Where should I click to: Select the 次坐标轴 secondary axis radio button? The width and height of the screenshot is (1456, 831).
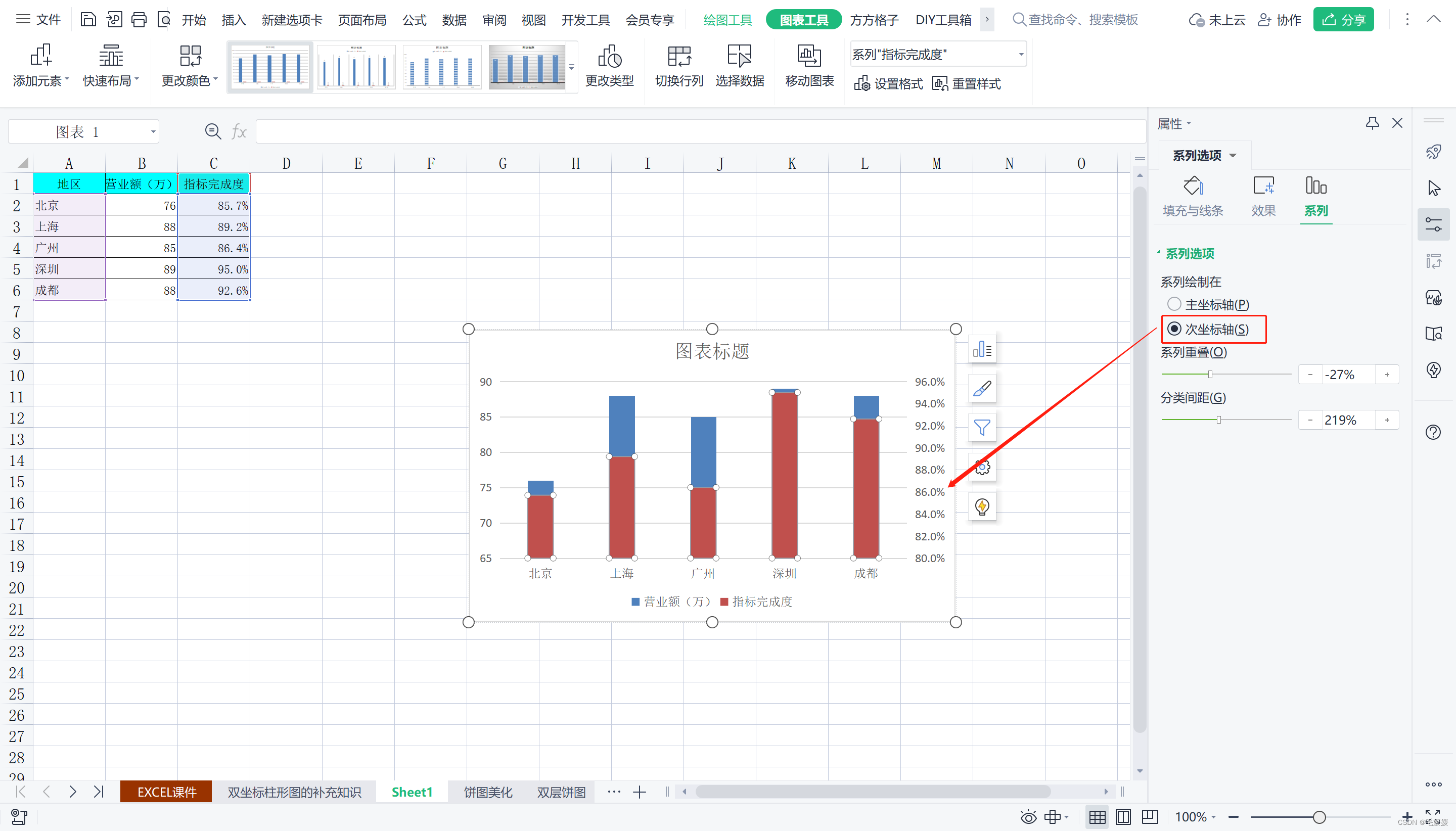click(1174, 329)
